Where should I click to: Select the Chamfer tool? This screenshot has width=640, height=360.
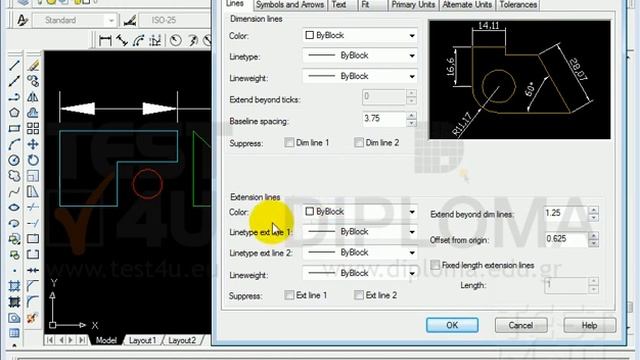[33, 286]
